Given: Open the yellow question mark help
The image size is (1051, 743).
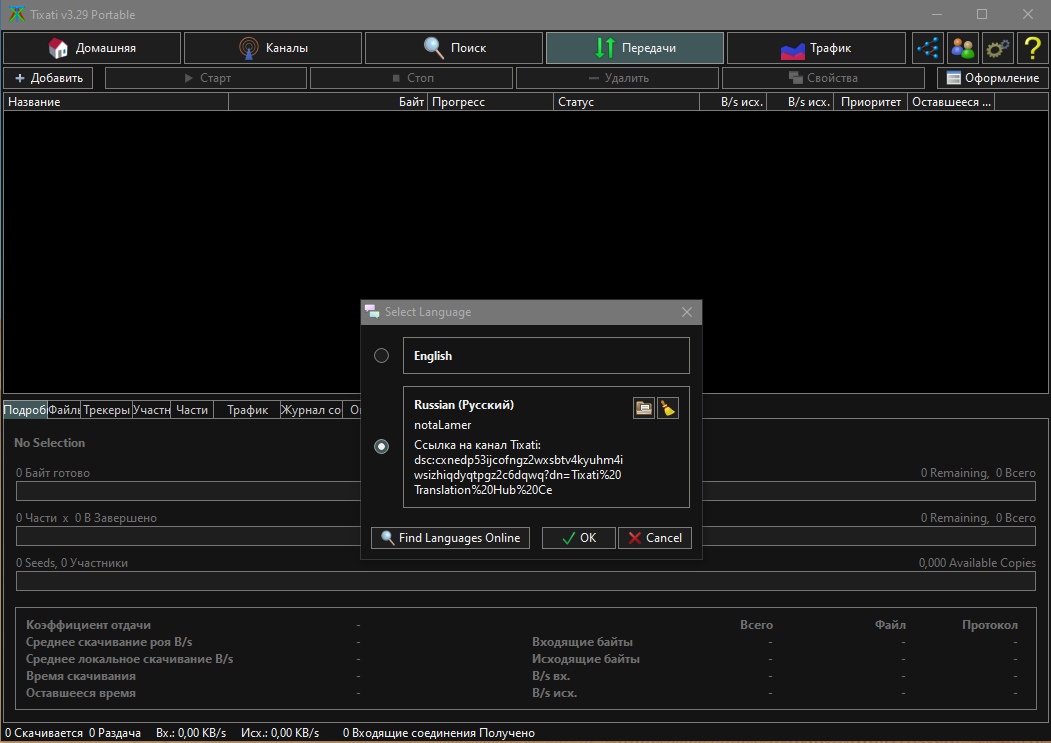Looking at the screenshot, I should pyautogui.click(x=1033, y=48).
